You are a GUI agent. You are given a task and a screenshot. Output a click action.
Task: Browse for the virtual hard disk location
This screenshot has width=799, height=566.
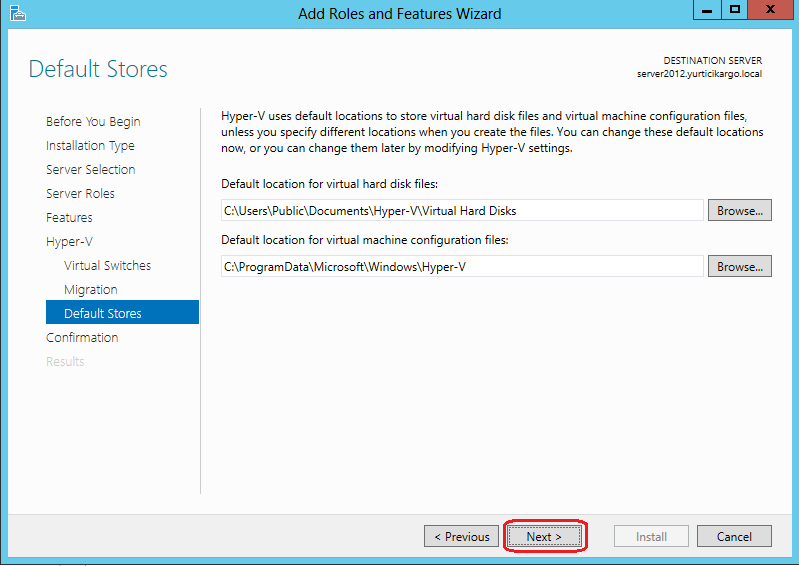[740, 210]
